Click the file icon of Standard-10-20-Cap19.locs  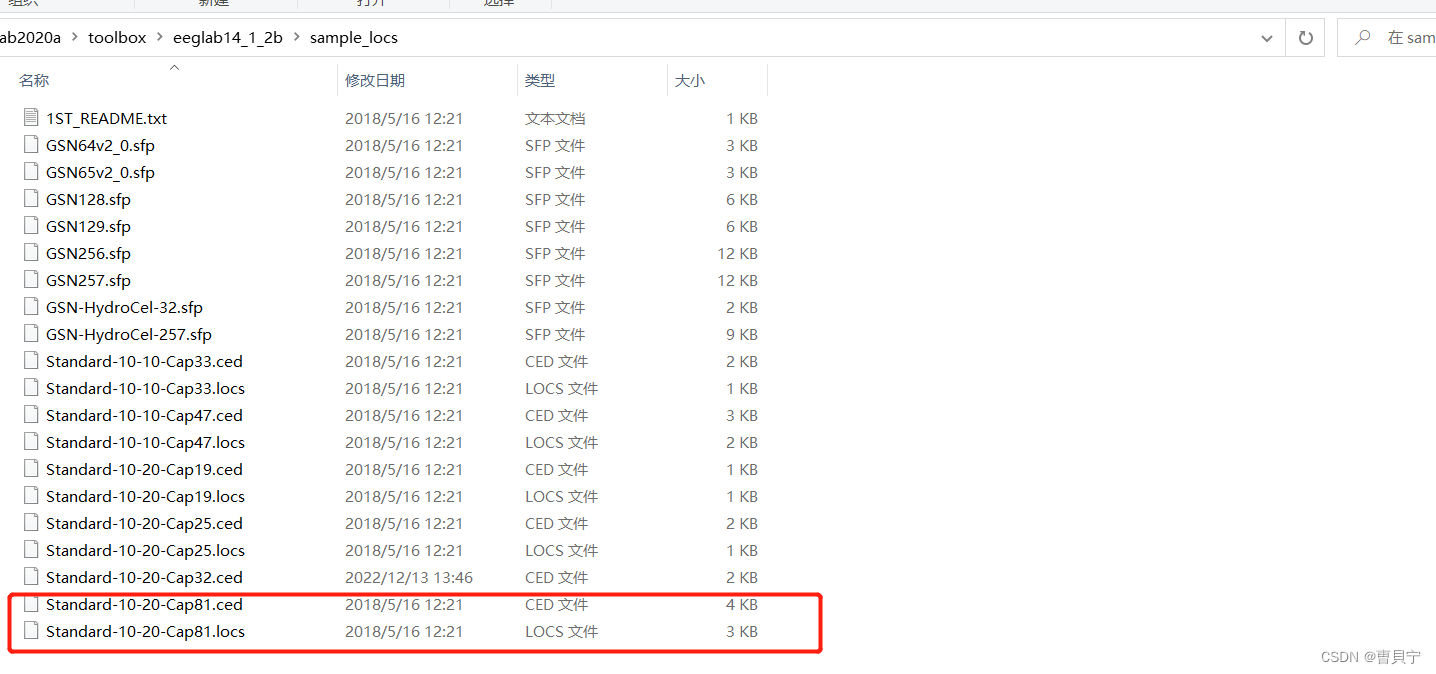[30, 496]
